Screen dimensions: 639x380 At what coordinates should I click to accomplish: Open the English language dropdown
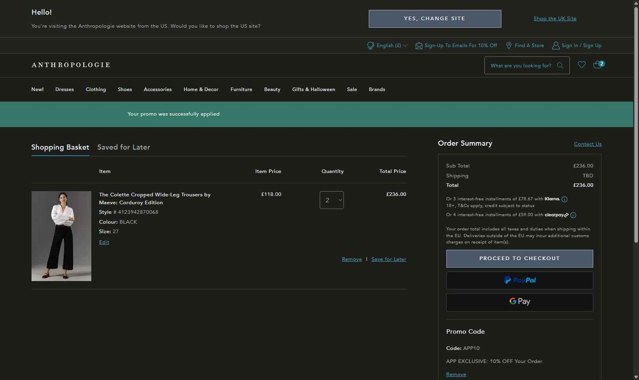click(x=391, y=45)
